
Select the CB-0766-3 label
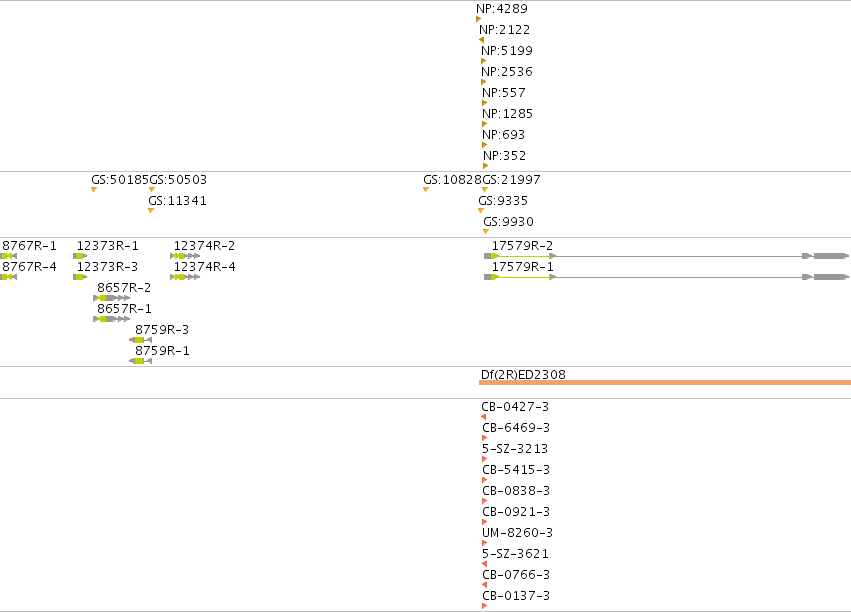[x=516, y=575]
